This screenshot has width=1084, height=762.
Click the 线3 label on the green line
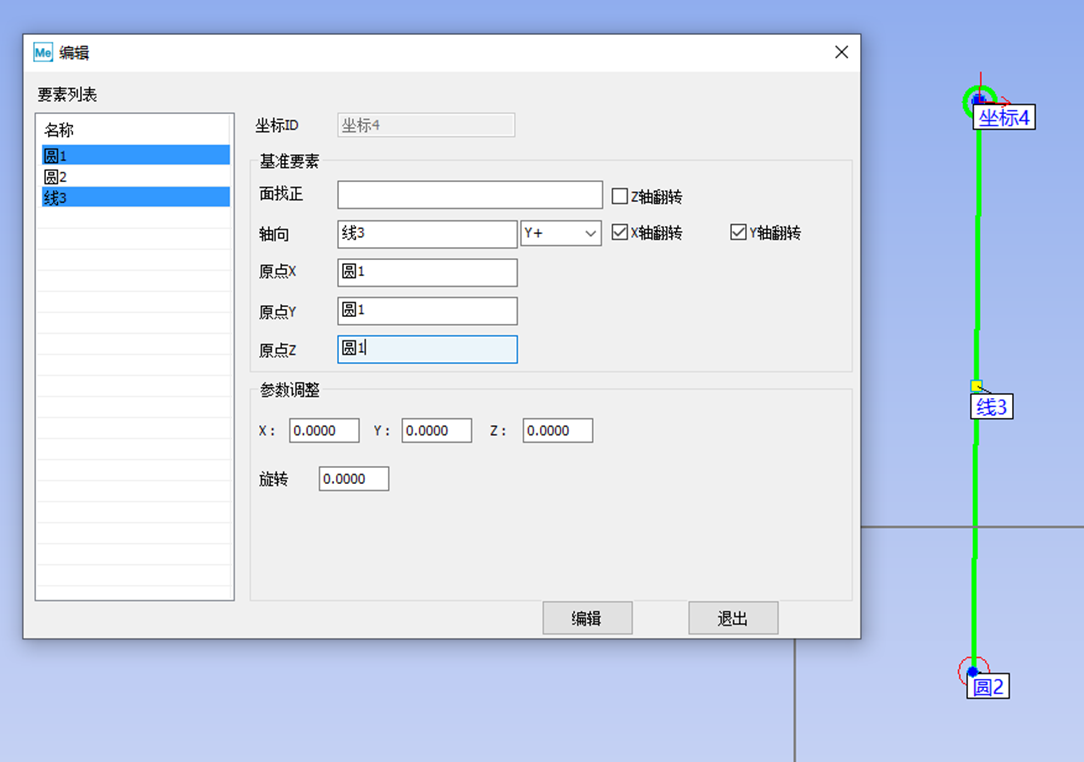(x=991, y=406)
